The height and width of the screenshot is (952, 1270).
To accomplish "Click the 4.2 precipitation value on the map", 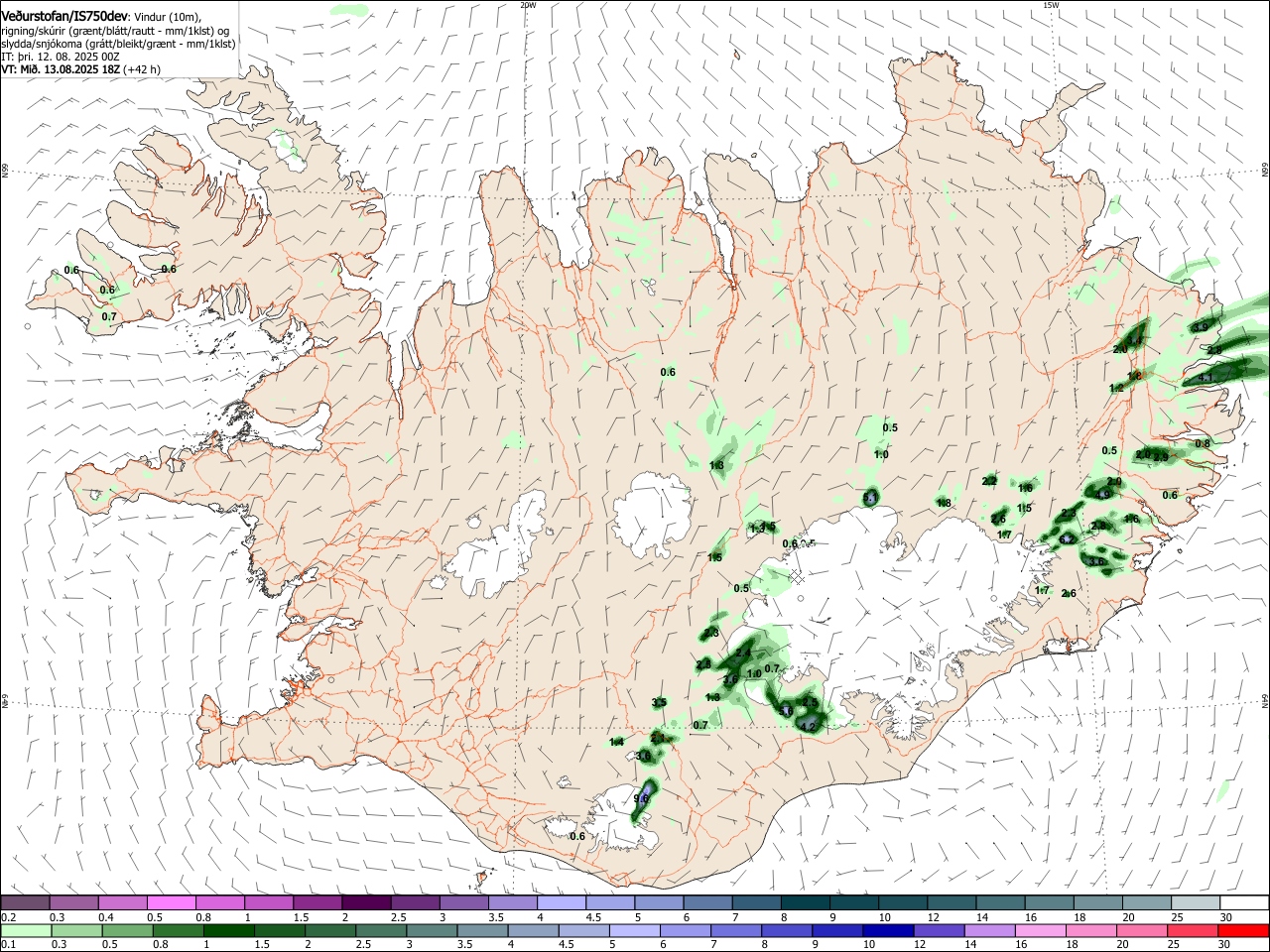I will point(808,727).
